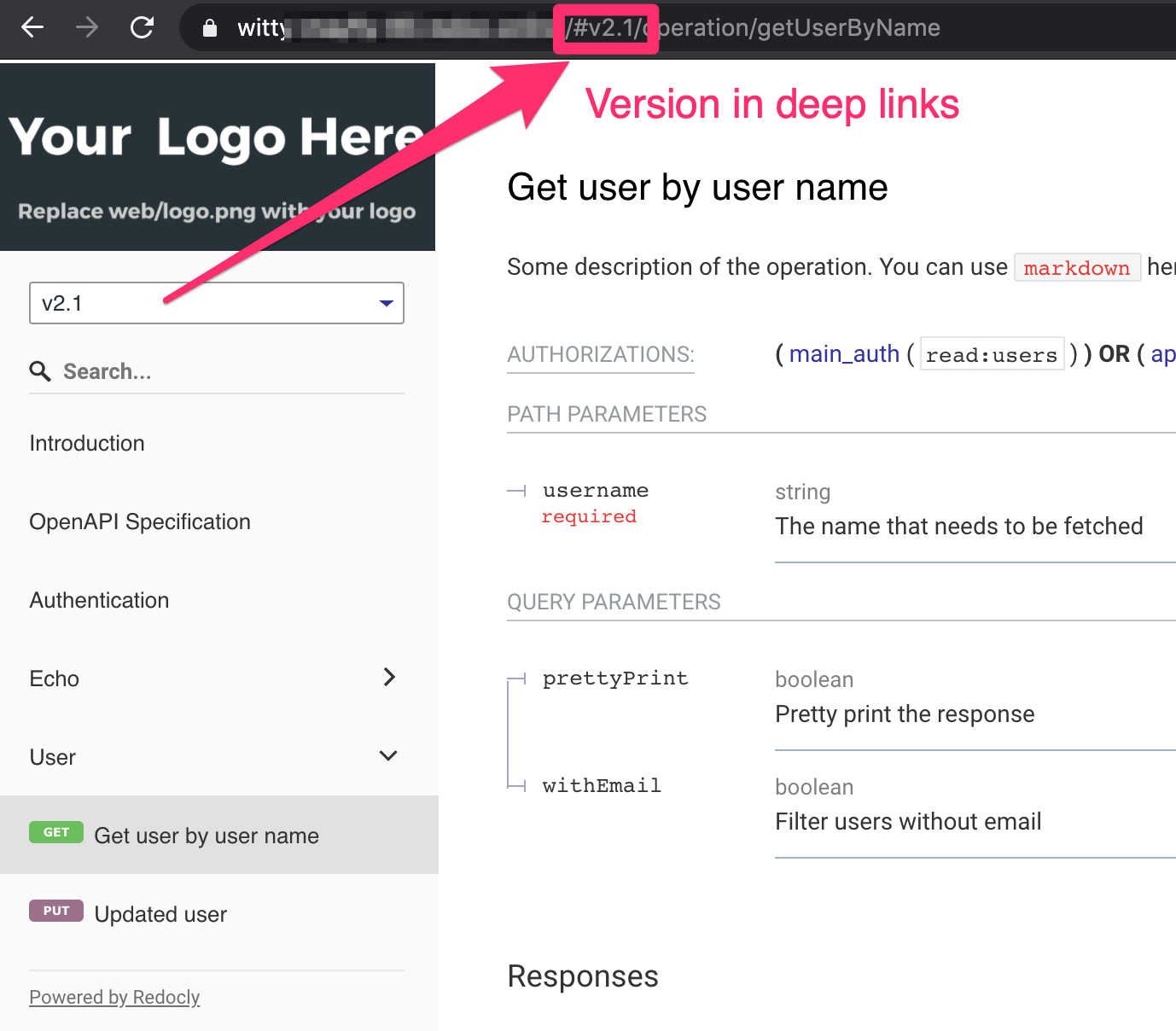Click the Your Logo Here banner
1176x1031 pixels.
218,157
